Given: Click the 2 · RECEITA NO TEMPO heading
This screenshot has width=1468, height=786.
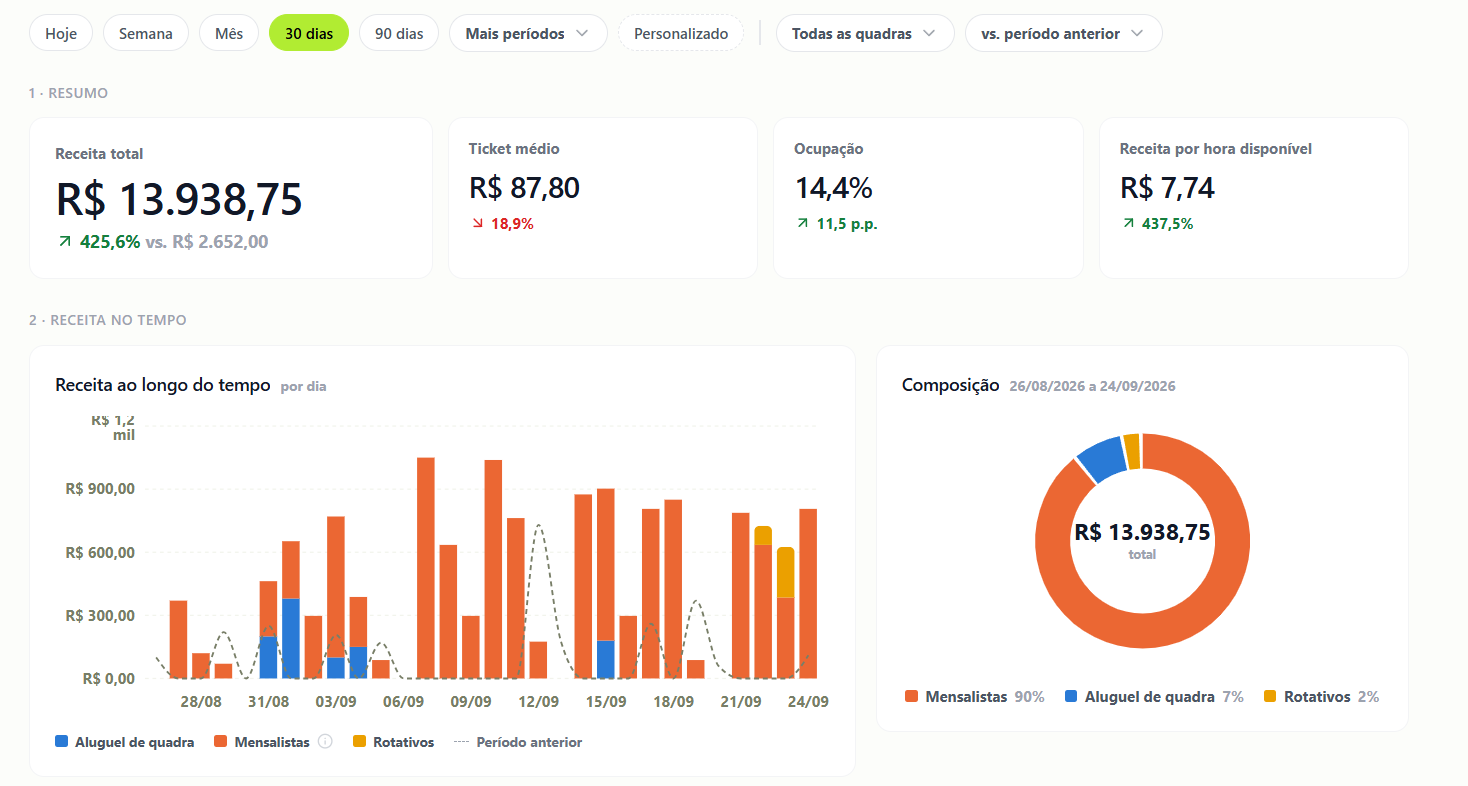Looking at the screenshot, I should point(107,320).
